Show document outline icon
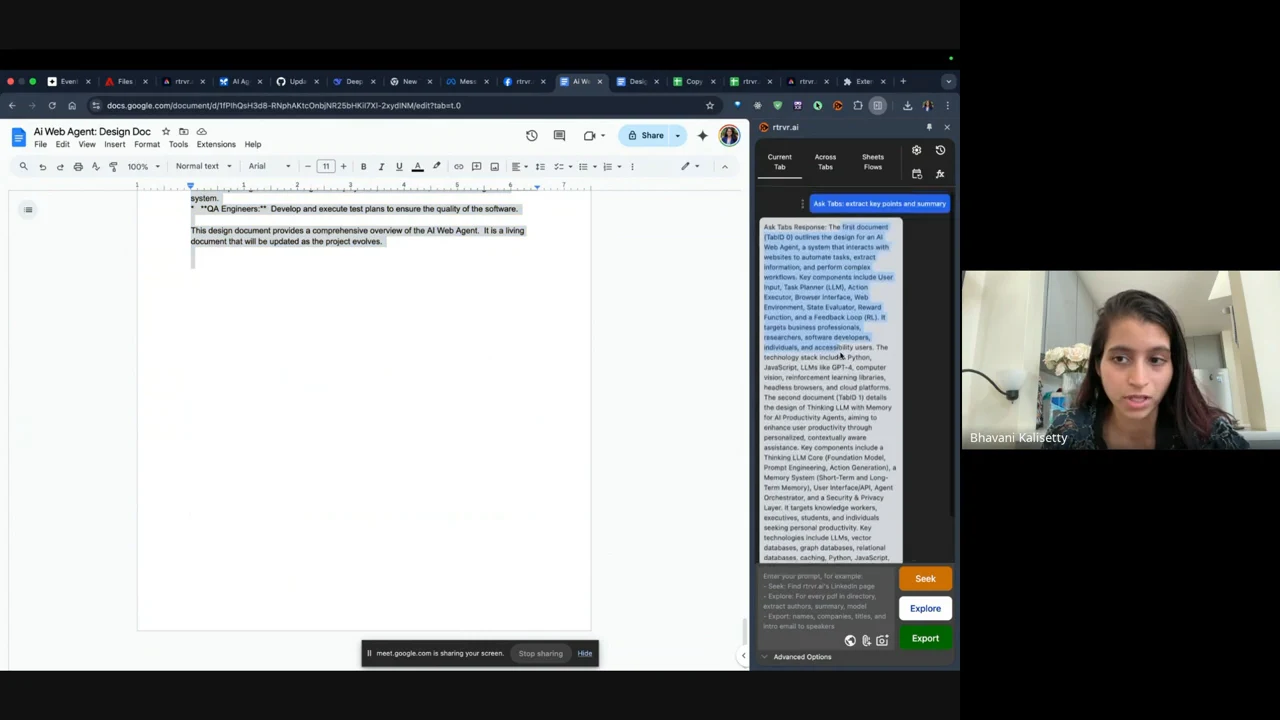This screenshot has height=720, width=1280. [28, 209]
